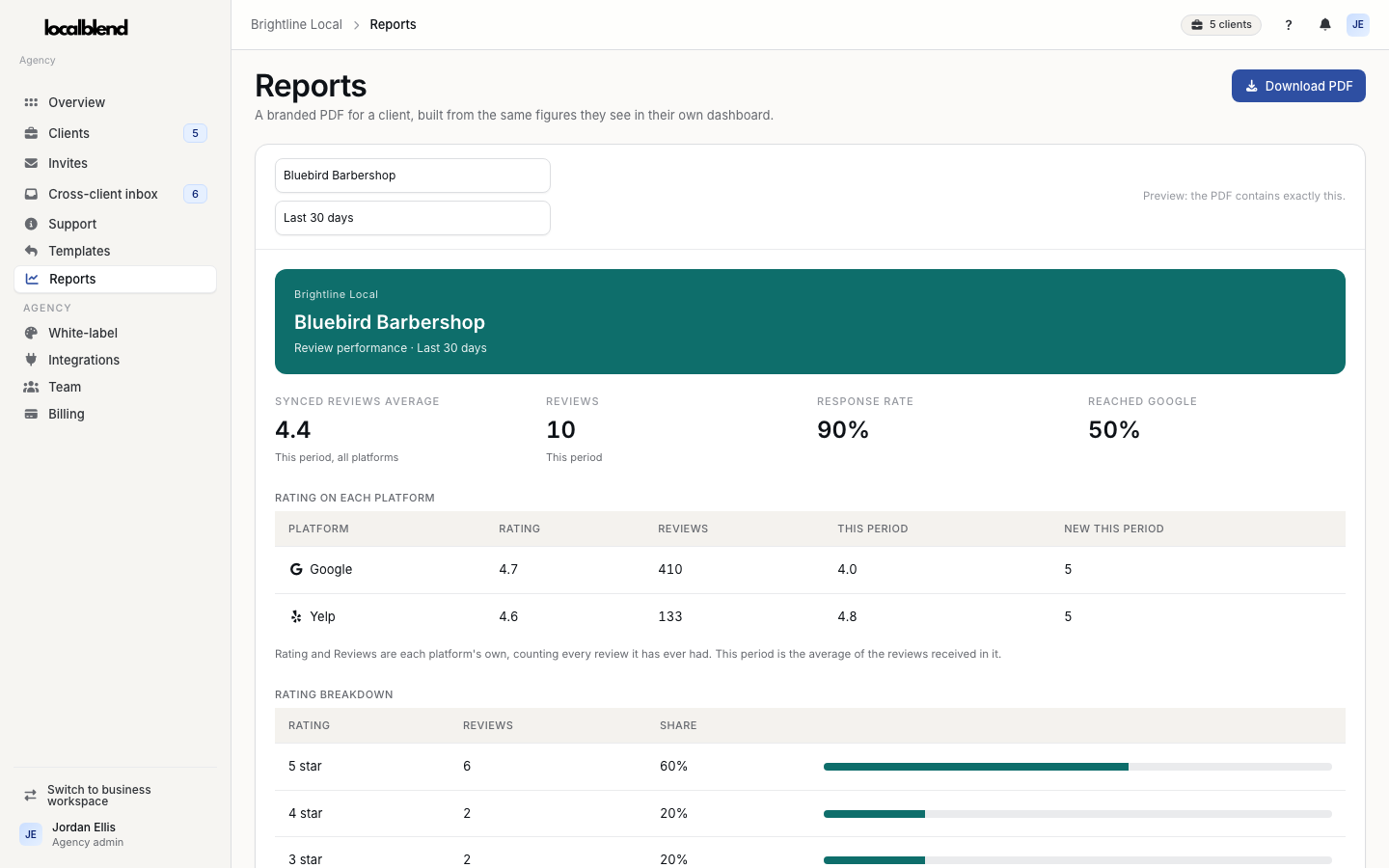Image resolution: width=1389 pixels, height=868 pixels.
Task: Click the 3 star share progress bar
Action: (x=1077, y=859)
